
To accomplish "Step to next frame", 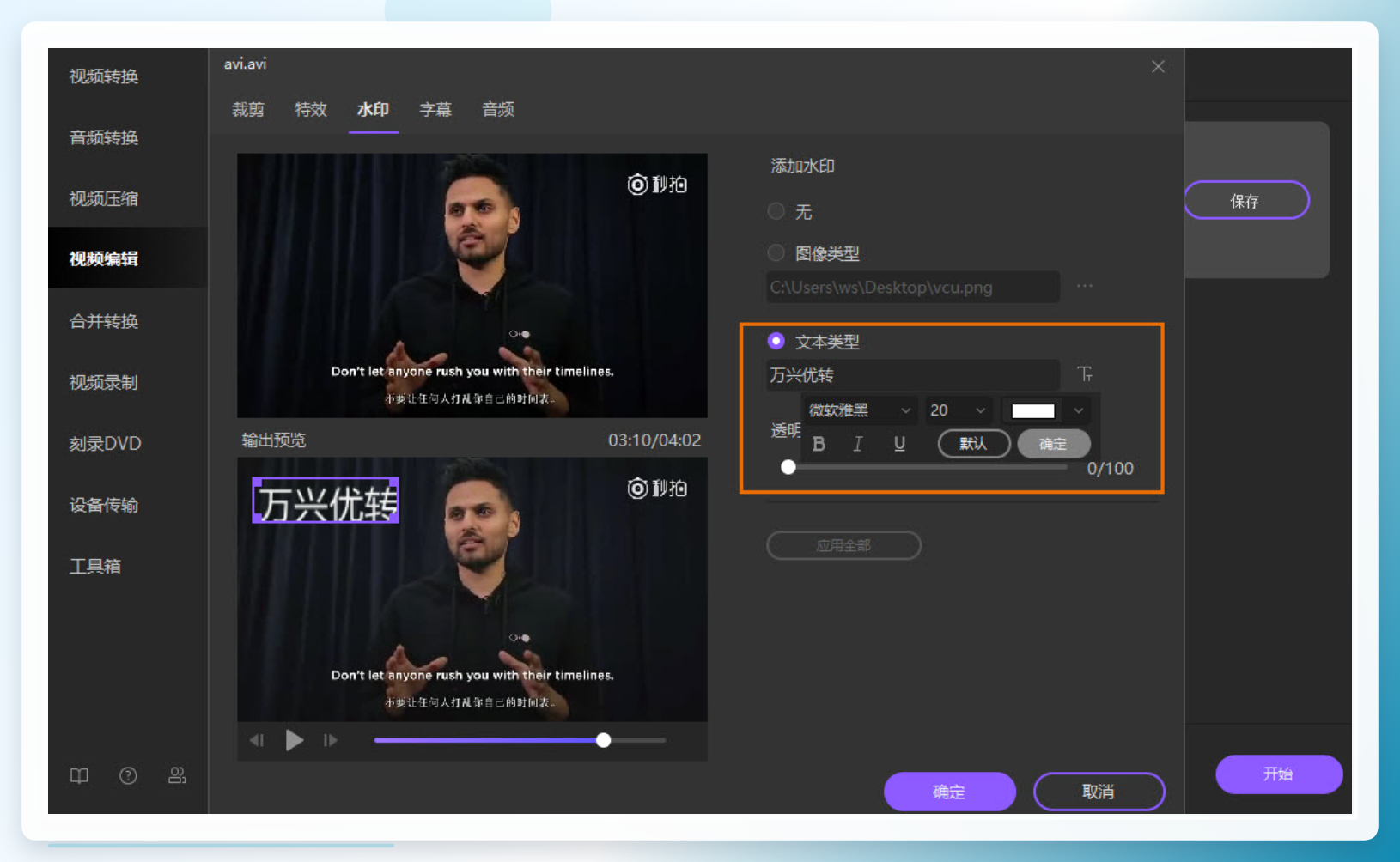I will (x=331, y=740).
